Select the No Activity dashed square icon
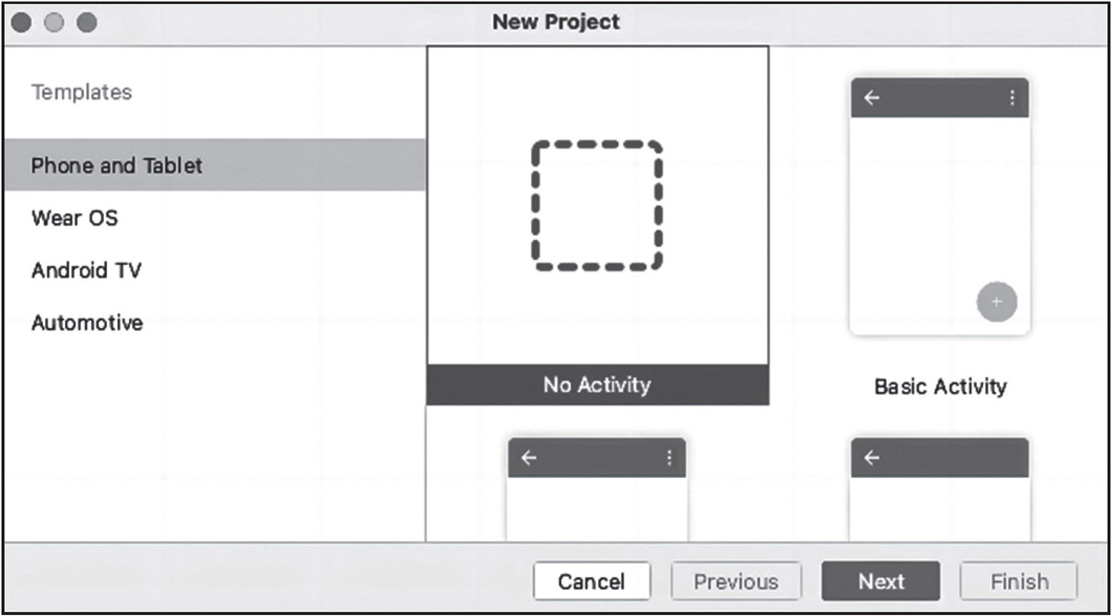Image resolution: width=1112 pixels, height=616 pixels. coord(597,205)
